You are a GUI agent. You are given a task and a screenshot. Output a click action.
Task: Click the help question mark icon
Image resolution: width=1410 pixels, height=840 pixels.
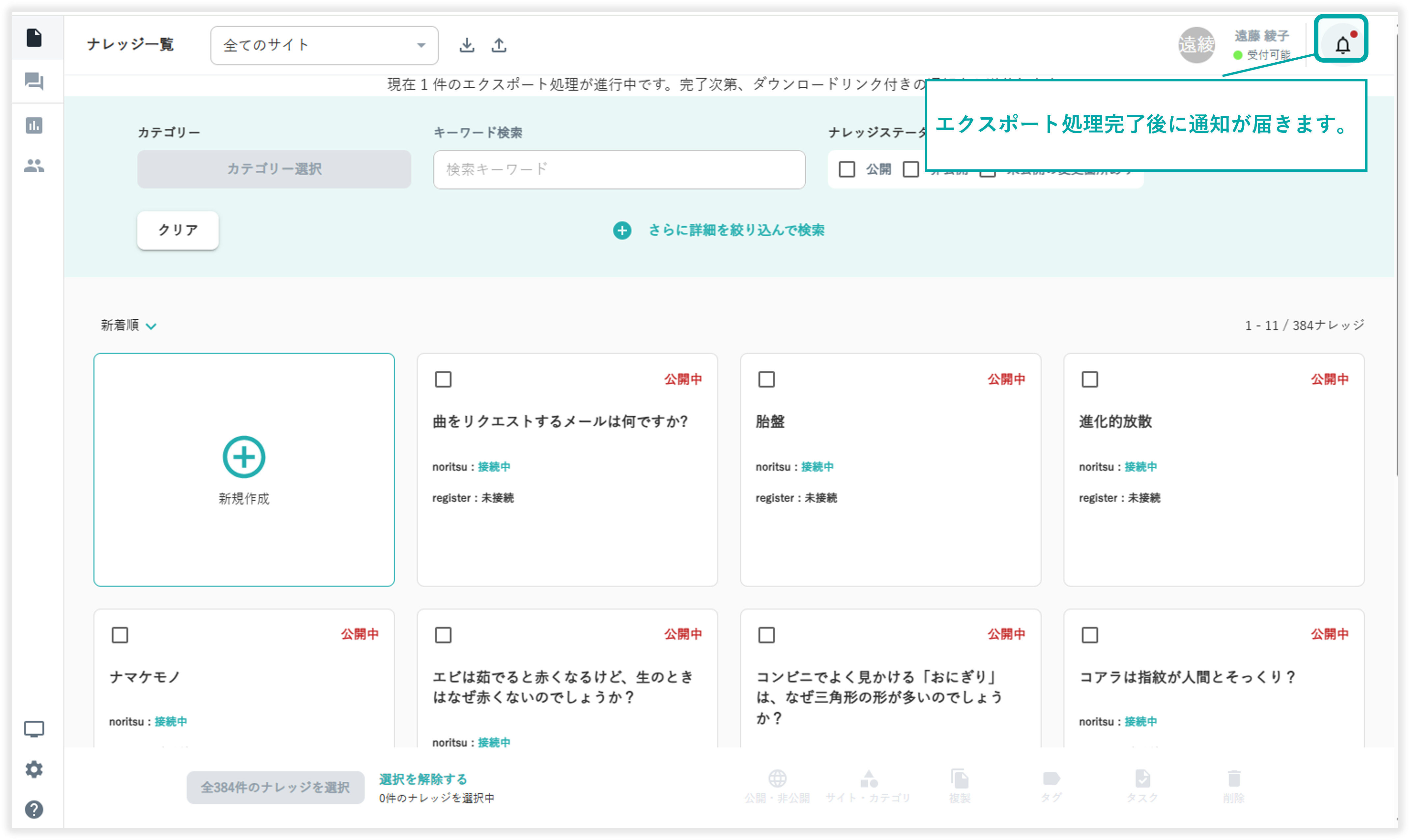34,809
